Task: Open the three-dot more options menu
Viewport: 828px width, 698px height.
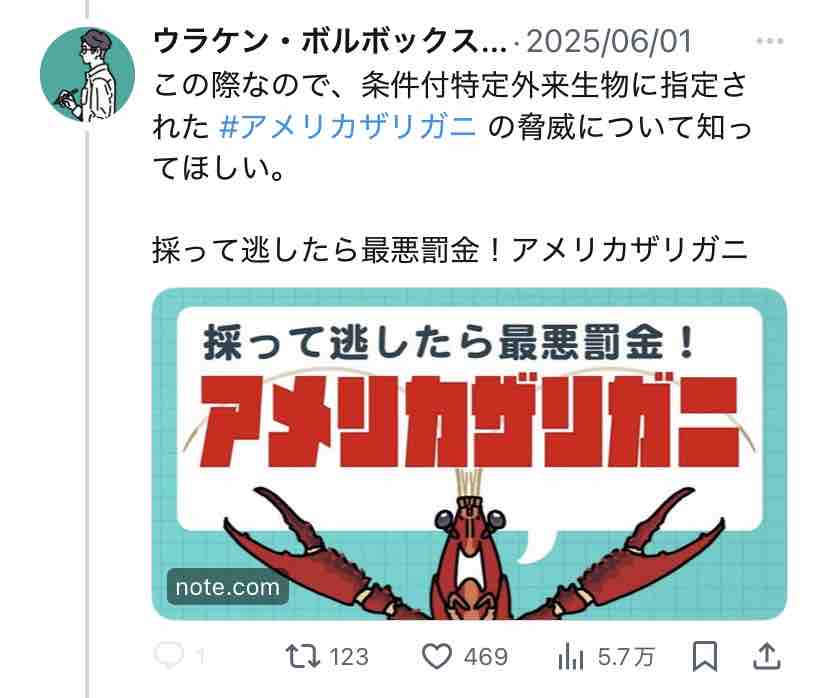Action: [769, 41]
